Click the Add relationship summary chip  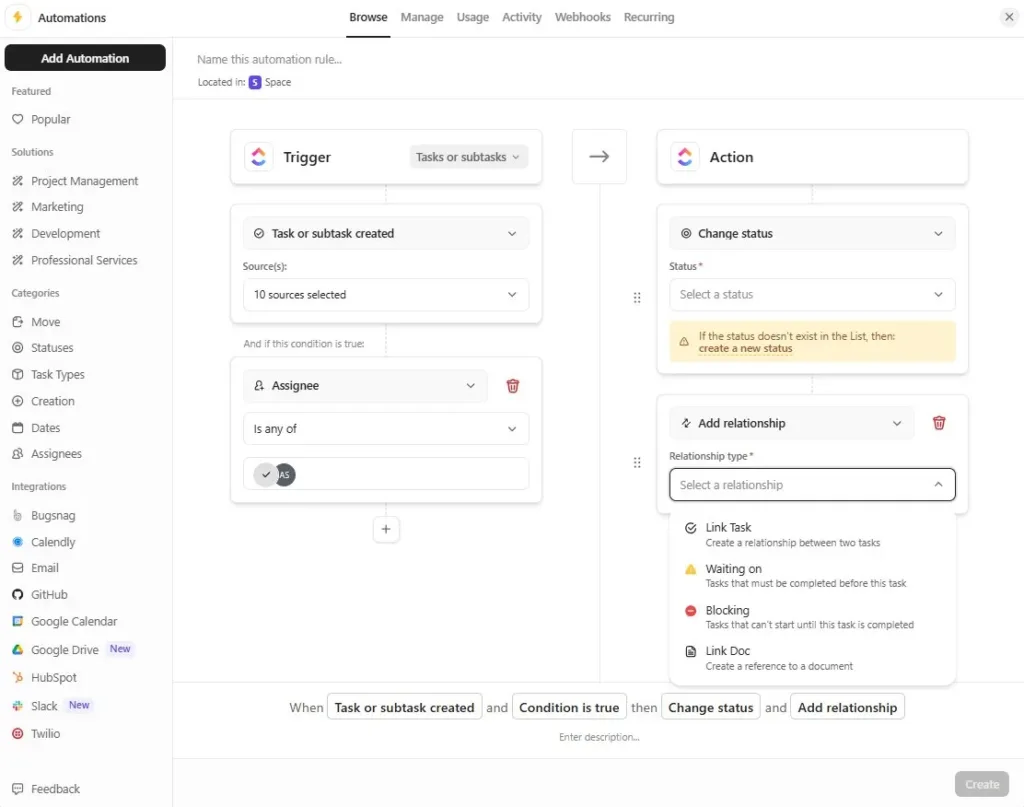(847, 708)
